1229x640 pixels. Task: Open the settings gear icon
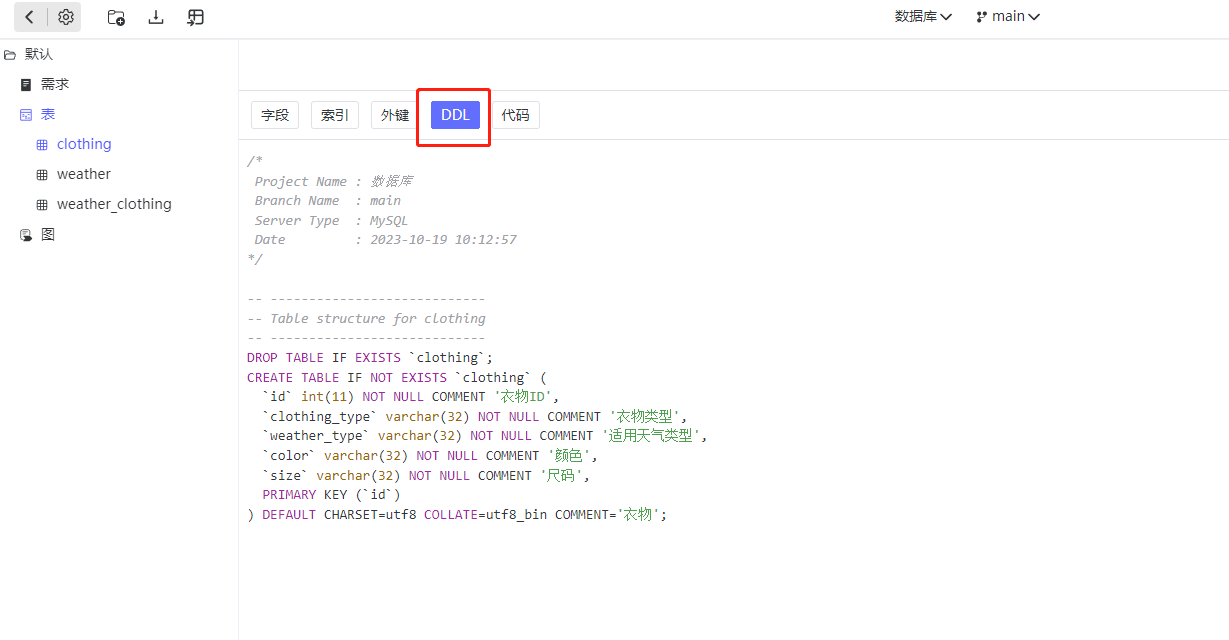tap(65, 17)
